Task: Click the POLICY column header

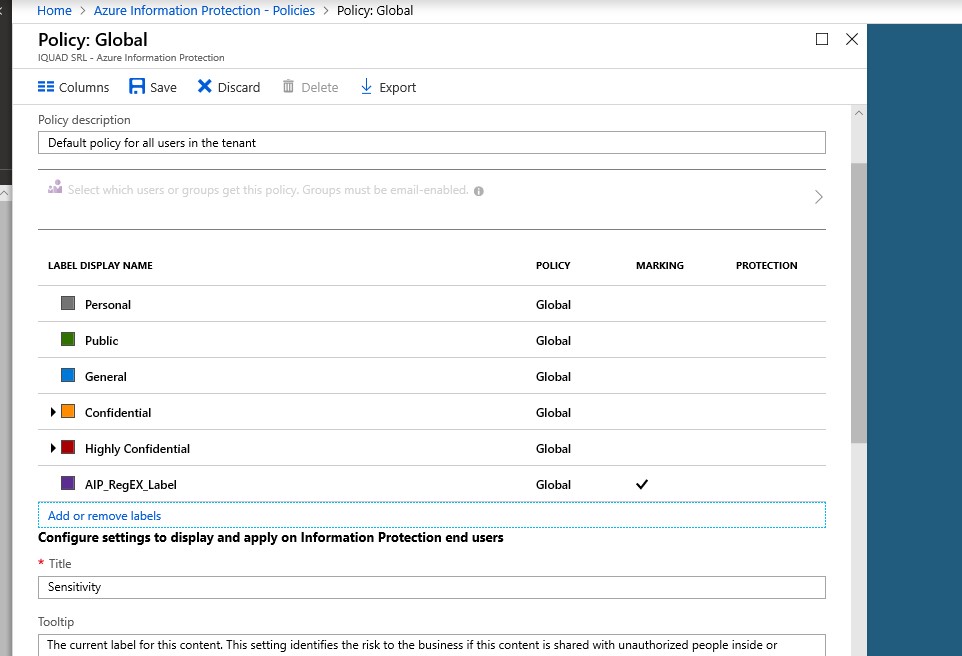Action: pyautogui.click(x=553, y=266)
